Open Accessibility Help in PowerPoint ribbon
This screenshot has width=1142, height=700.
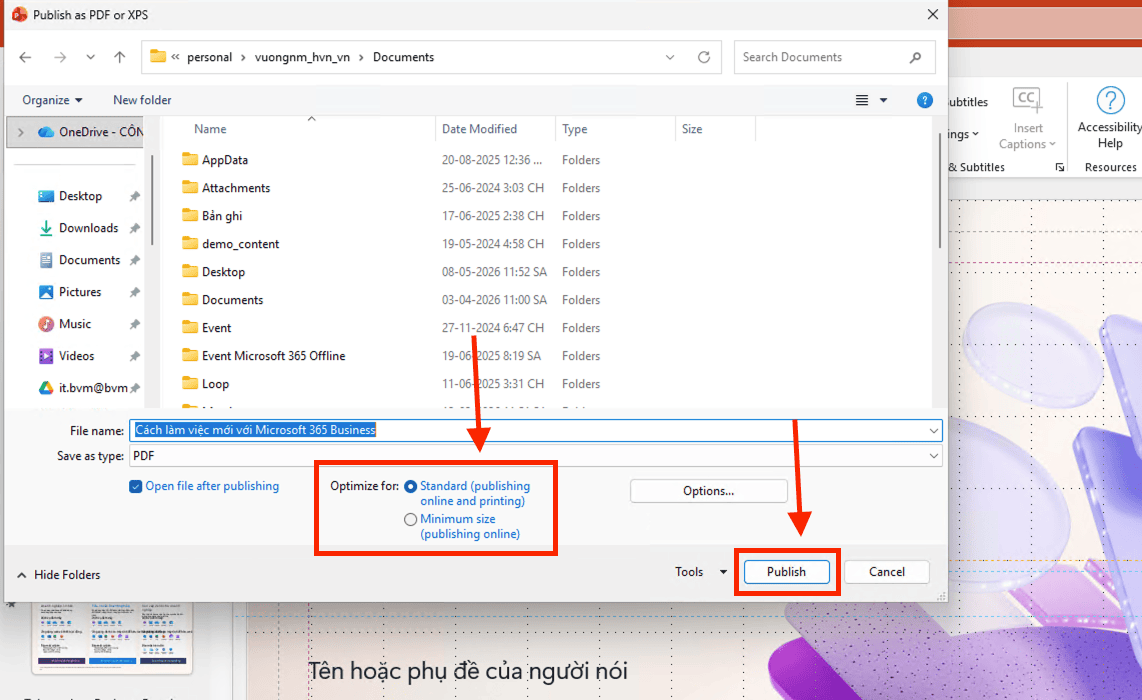tap(1109, 119)
